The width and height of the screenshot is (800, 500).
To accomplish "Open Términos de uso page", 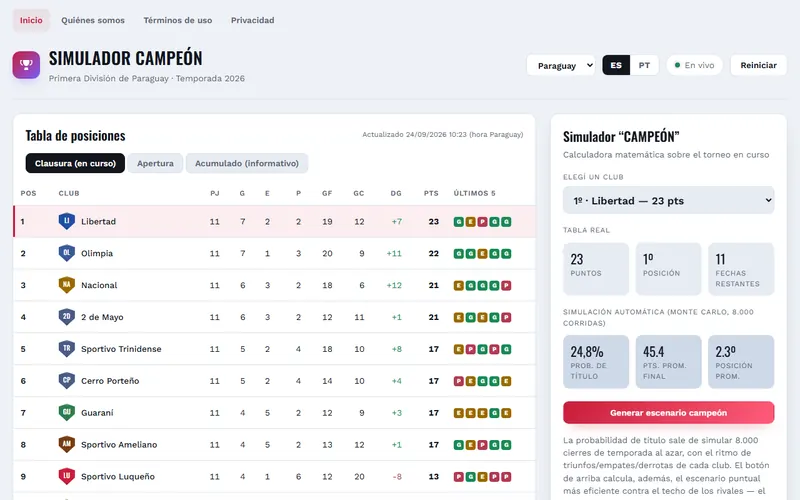I will point(178,20).
